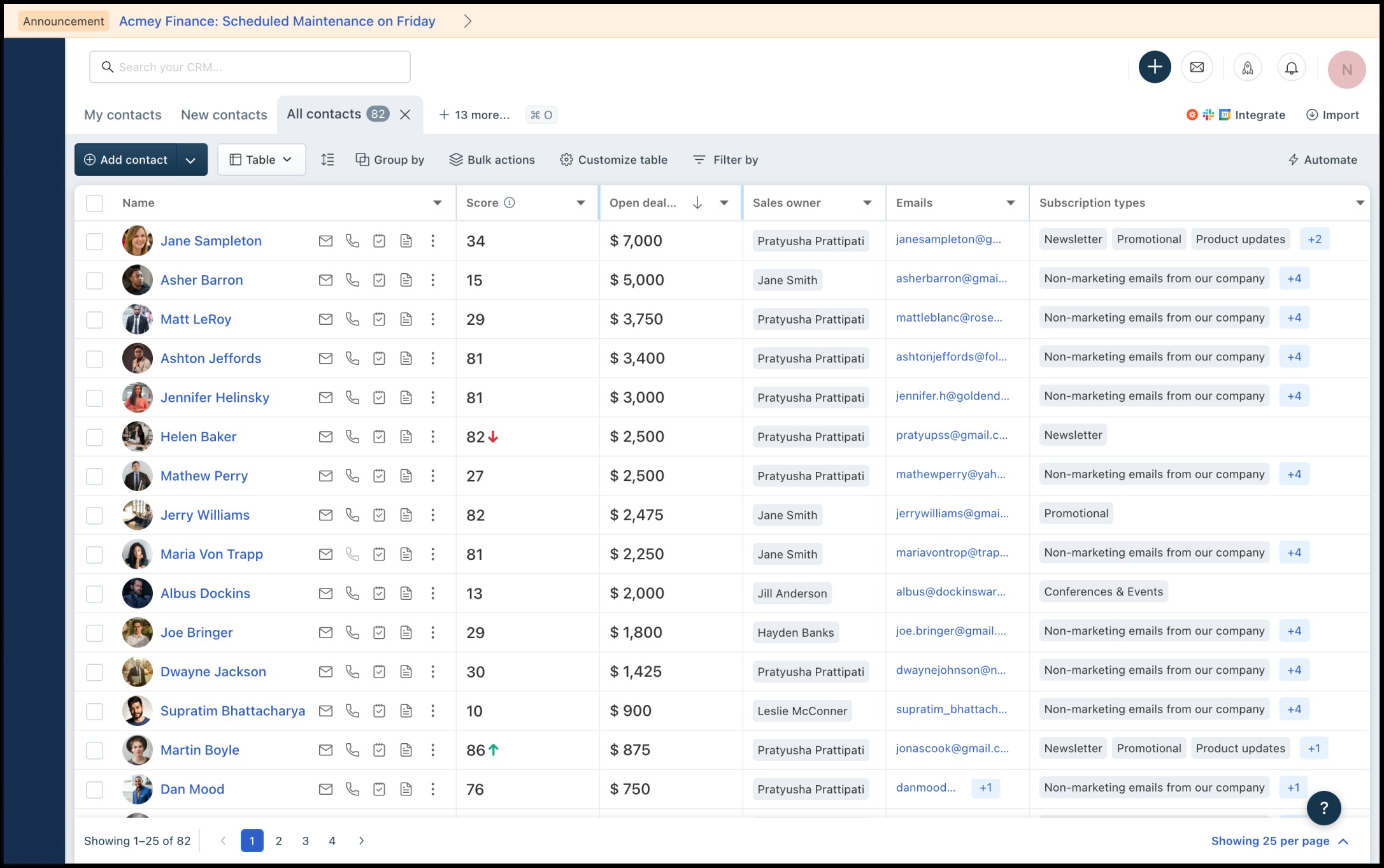Click the note icon for Ashton Jeffords
The height and width of the screenshot is (868, 1384).
[406, 359]
